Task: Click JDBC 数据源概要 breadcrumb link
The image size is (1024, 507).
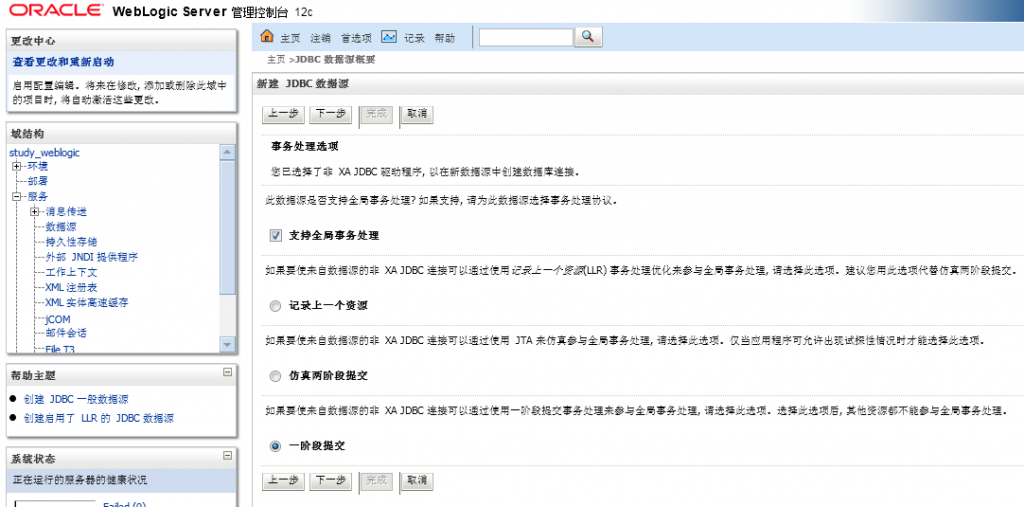Action: 335,59
